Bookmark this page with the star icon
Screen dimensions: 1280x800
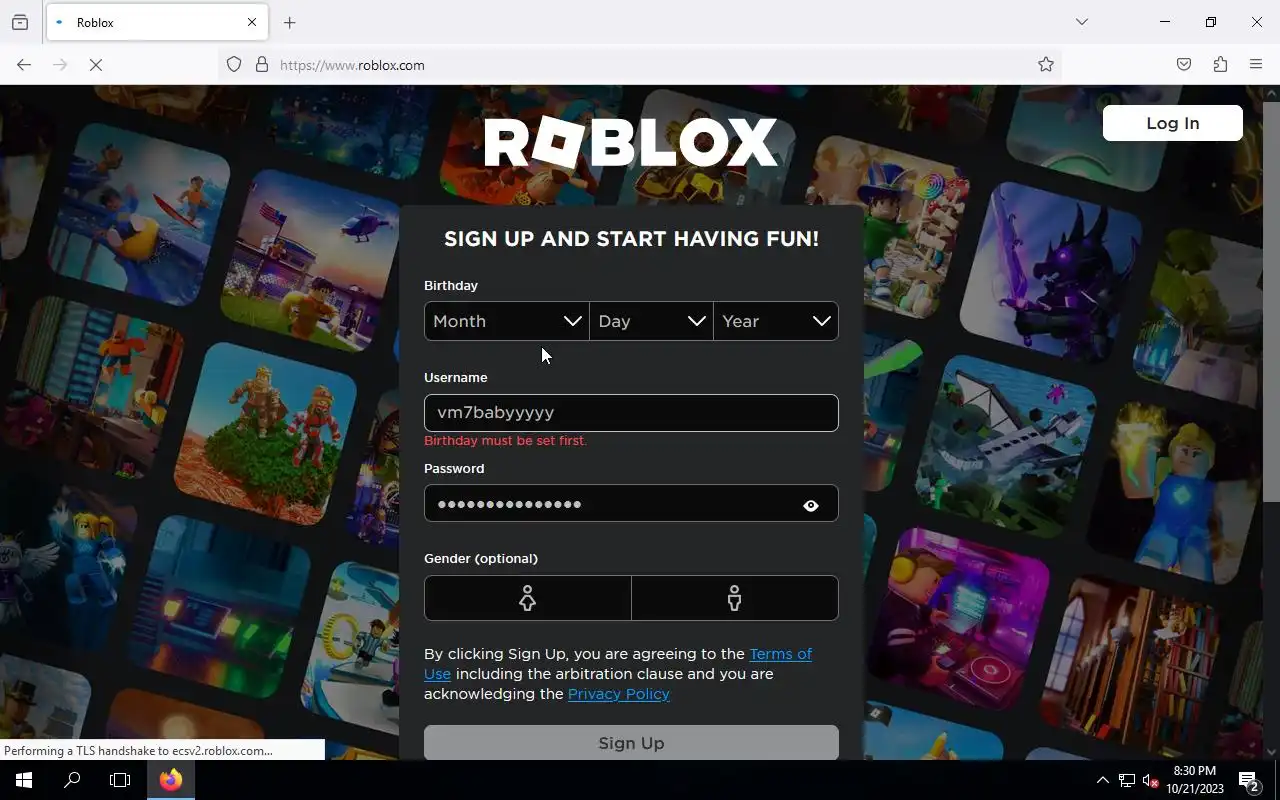click(1046, 65)
